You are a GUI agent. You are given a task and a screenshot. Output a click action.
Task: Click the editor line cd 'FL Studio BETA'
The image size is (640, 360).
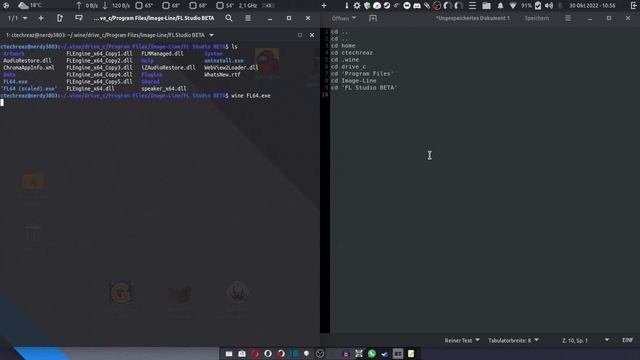(x=364, y=87)
